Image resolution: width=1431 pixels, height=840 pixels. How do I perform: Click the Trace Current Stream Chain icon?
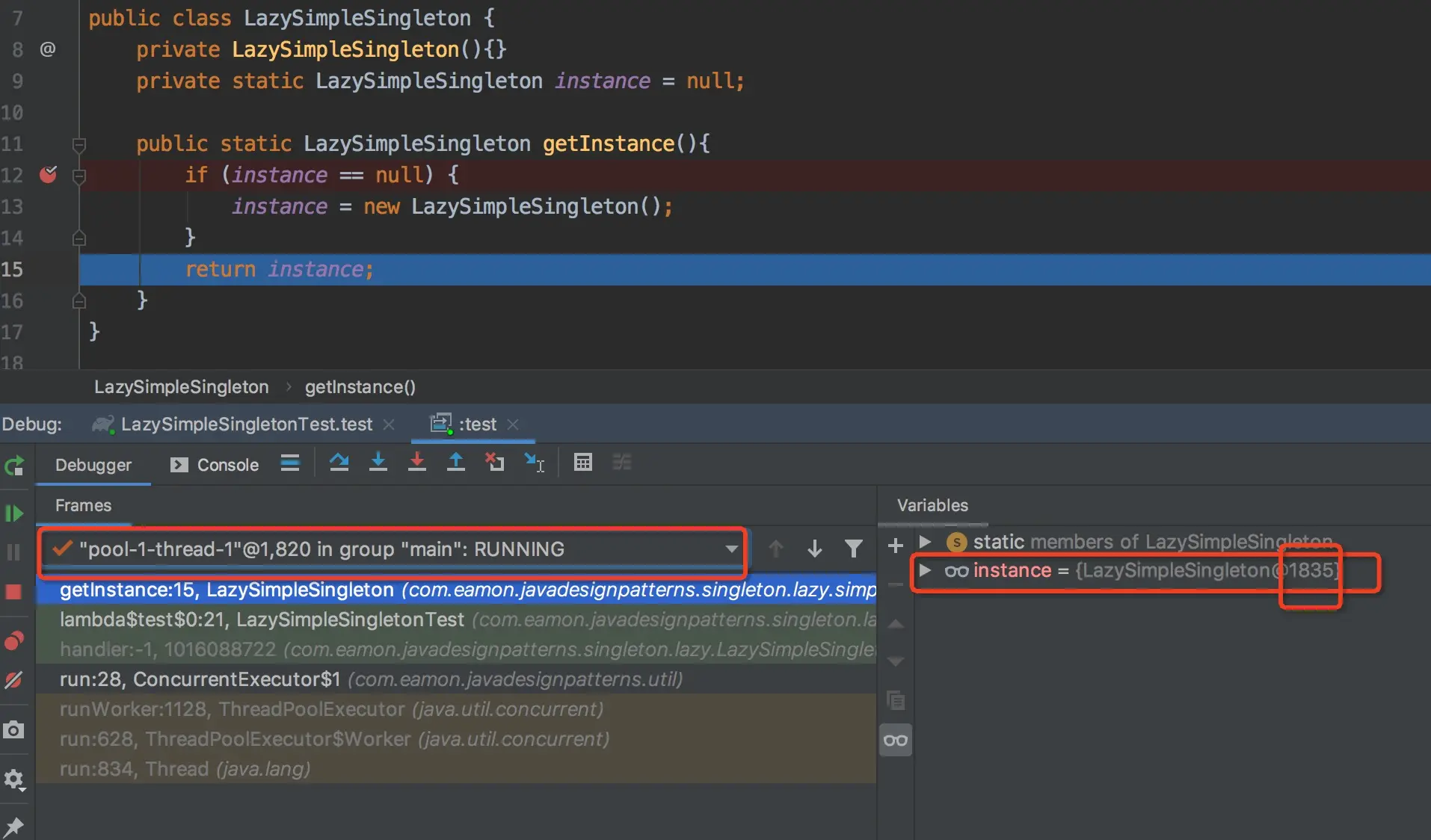click(622, 463)
